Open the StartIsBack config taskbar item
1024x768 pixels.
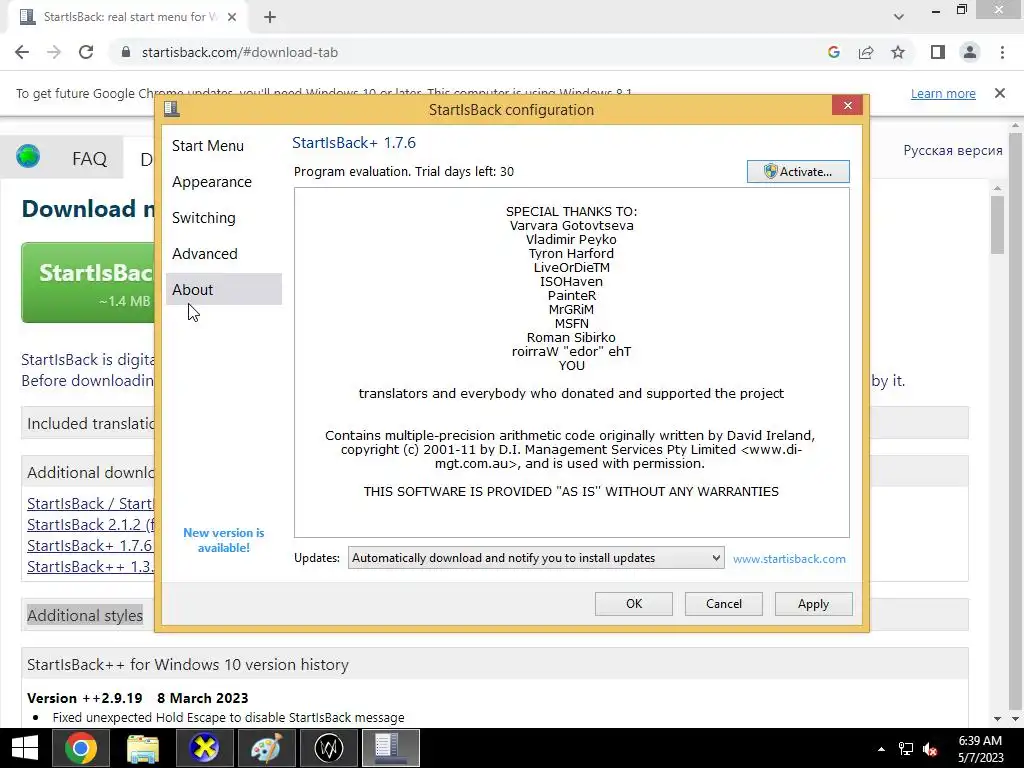tap(391, 748)
